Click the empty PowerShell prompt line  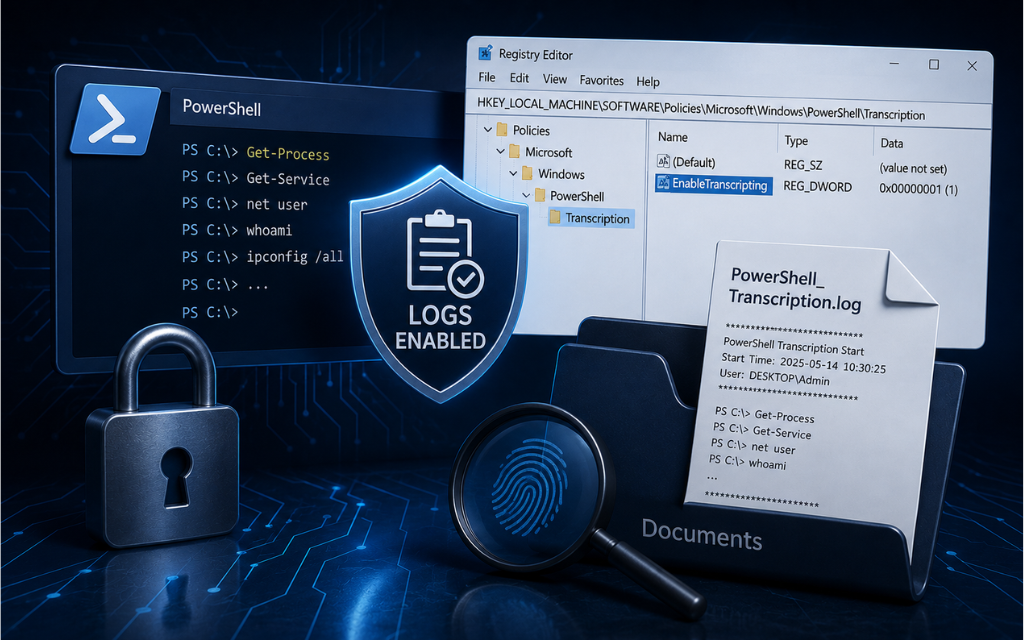(210, 312)
